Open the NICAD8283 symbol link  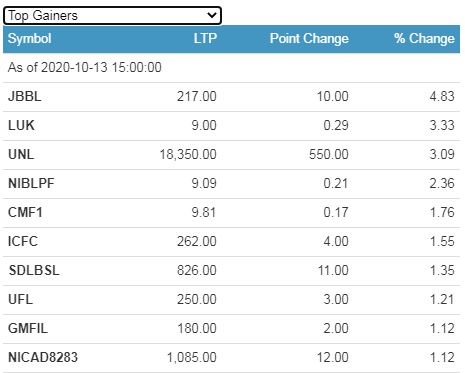[x=43, y=357]
